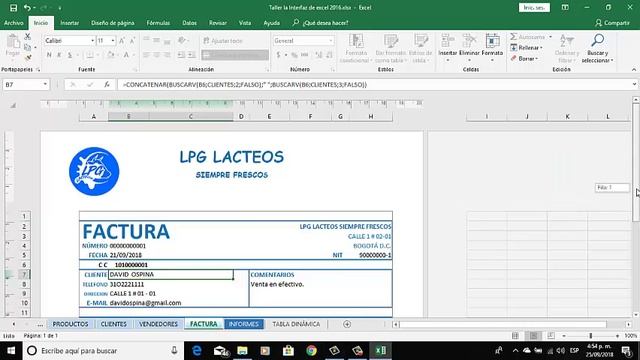Click the select-all corner triangle

click(13, 105)
